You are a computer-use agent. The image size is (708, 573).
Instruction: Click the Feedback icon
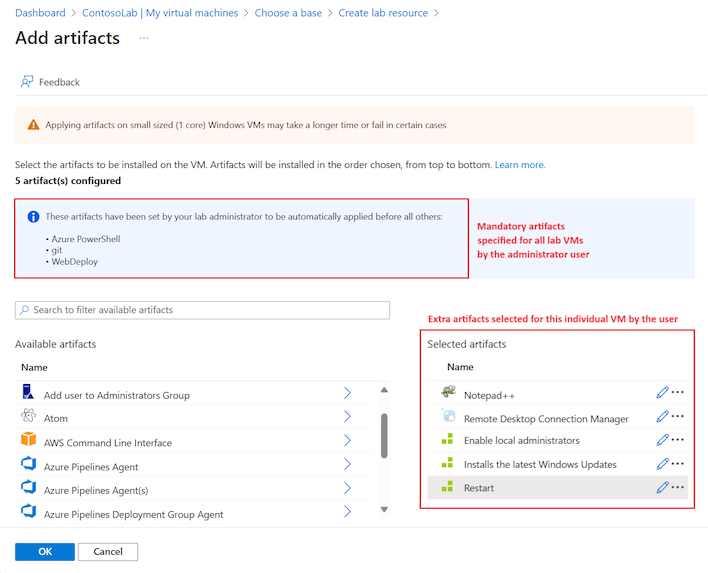click(x=27, y=82)
